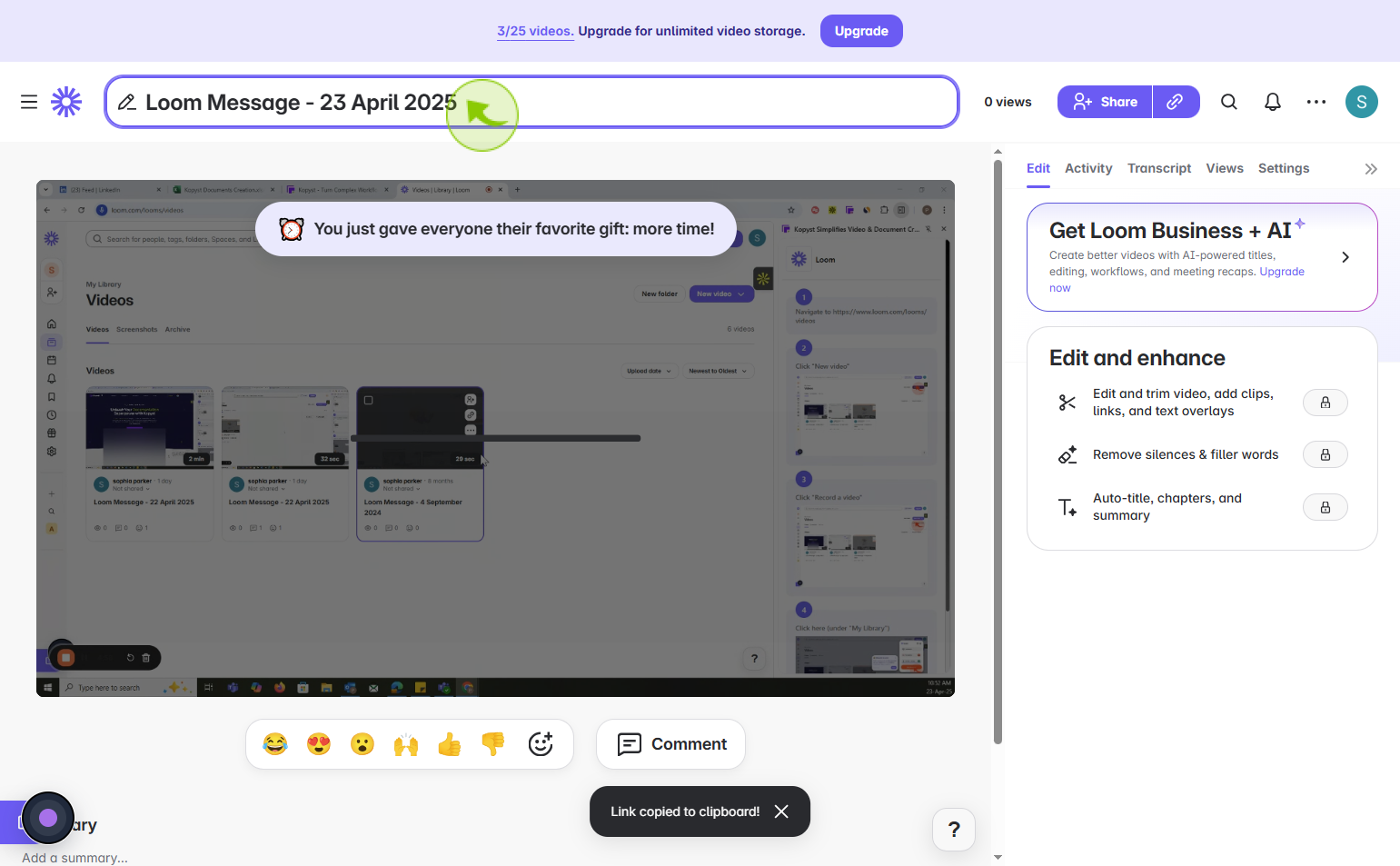The image size is (1400, 866).
Task: Copy video link with chain icon button
Action: [x=1176, y=102]
